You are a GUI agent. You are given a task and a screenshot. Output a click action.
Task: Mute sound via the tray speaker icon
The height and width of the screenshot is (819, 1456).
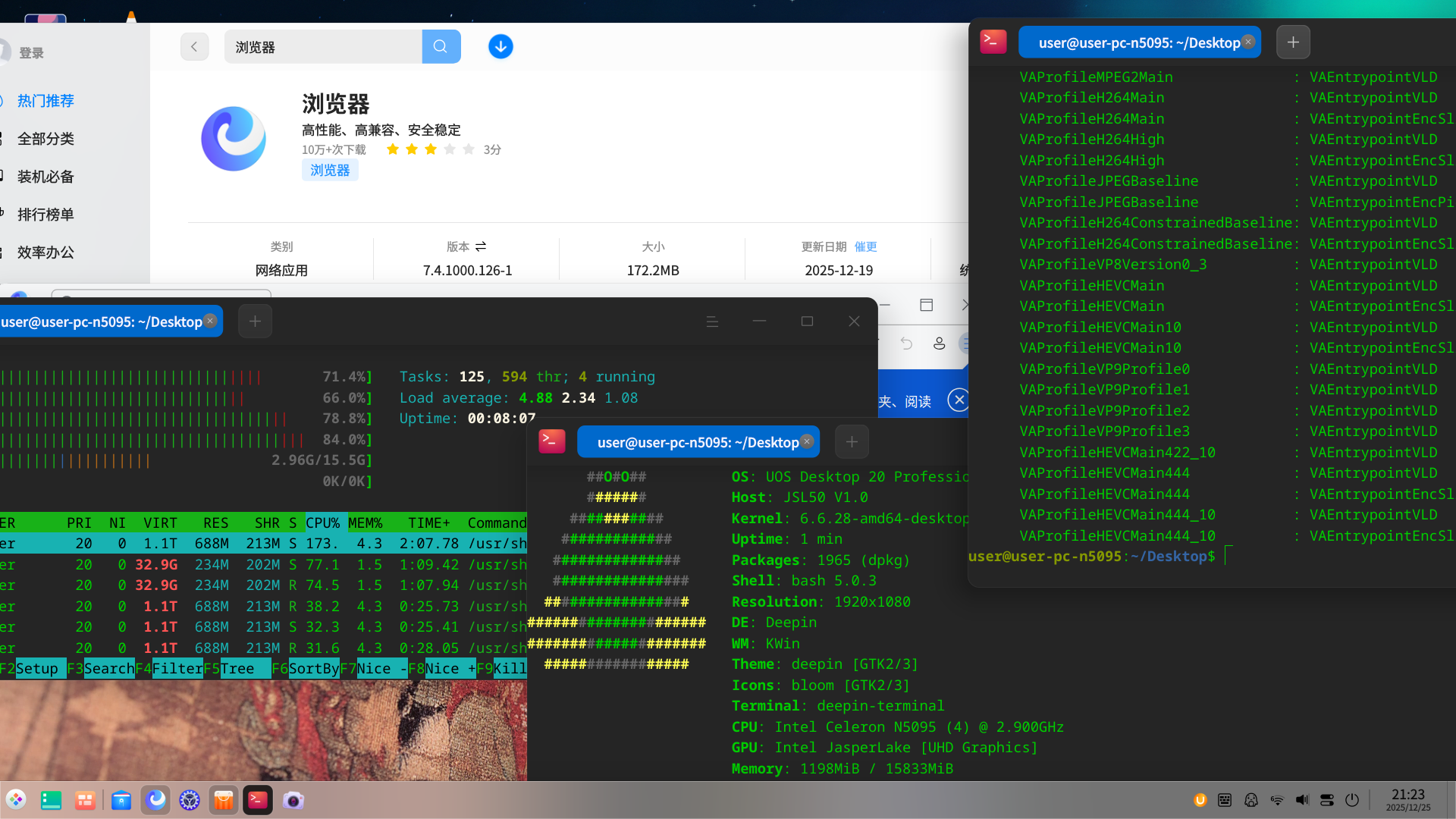click(x=1303, y=799)
